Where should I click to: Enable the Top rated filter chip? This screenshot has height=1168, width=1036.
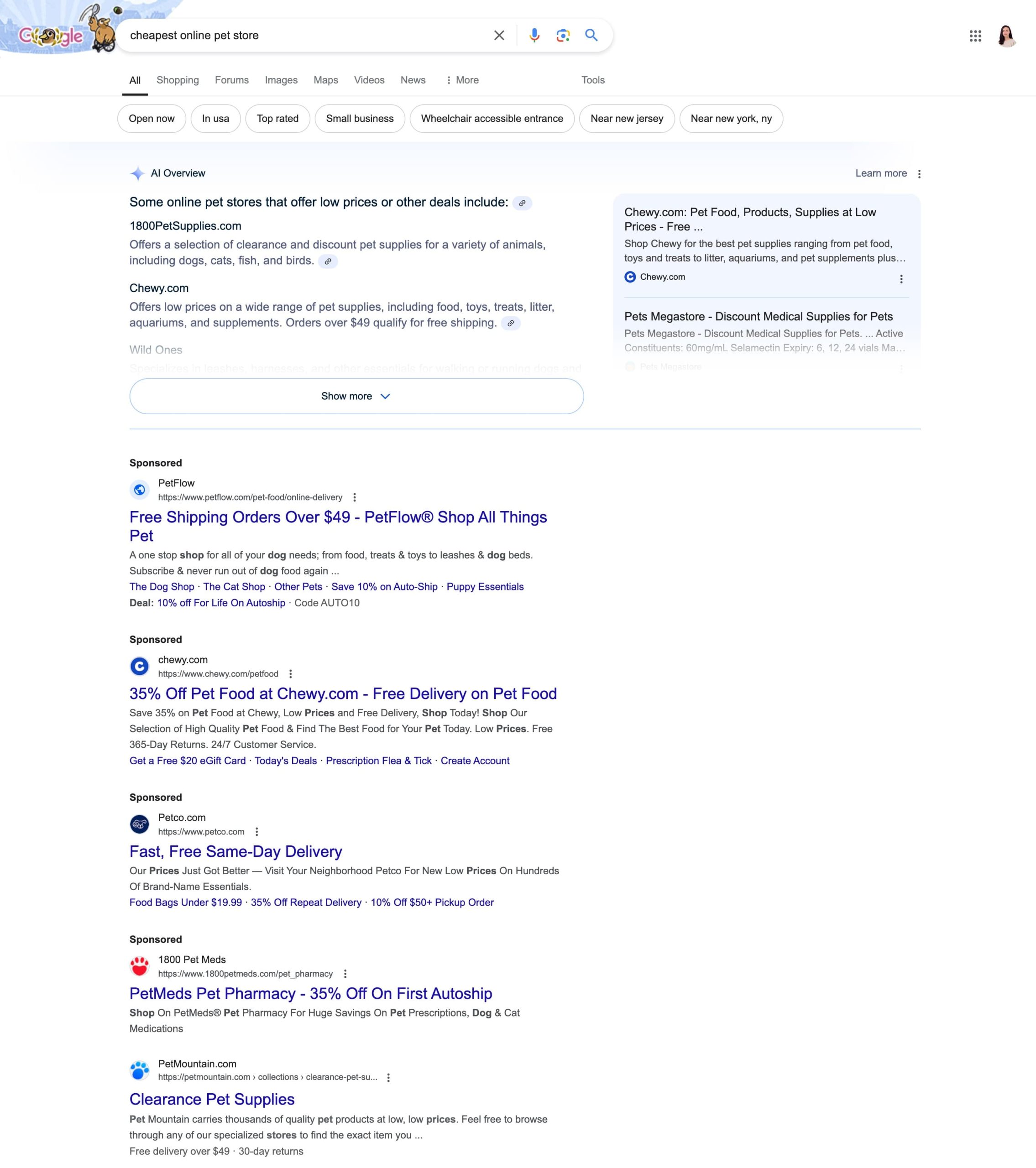(x=277, y=118)
